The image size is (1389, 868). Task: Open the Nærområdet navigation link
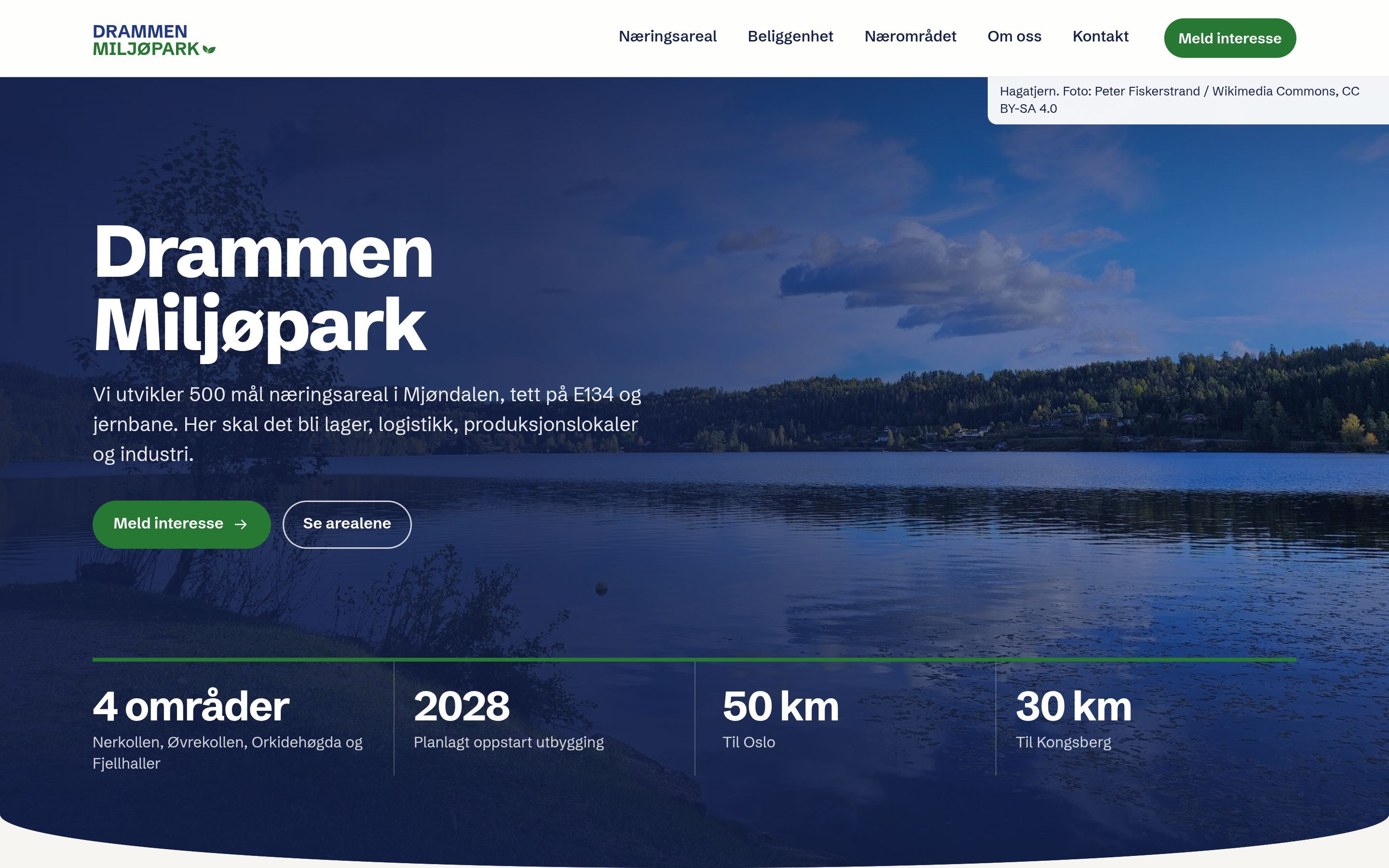tap(910, 36)
